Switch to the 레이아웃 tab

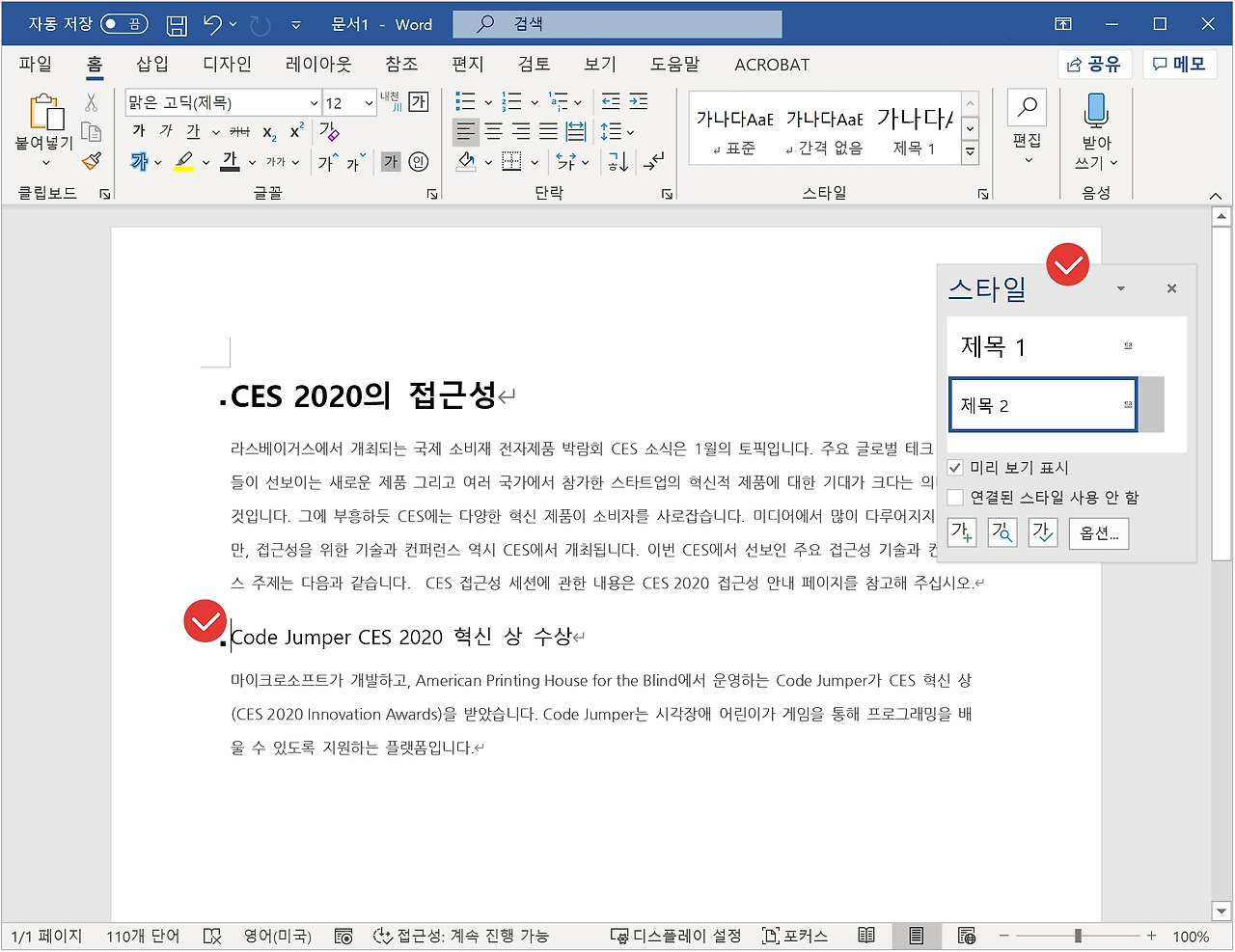point(319,64)
